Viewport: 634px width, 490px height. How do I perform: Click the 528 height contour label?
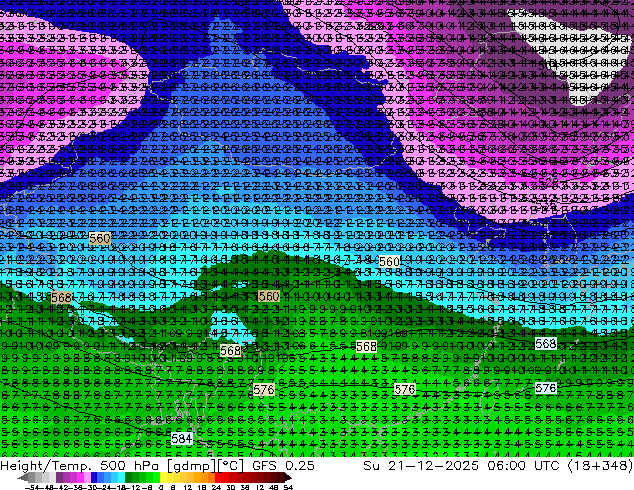(x=548, y=182)
